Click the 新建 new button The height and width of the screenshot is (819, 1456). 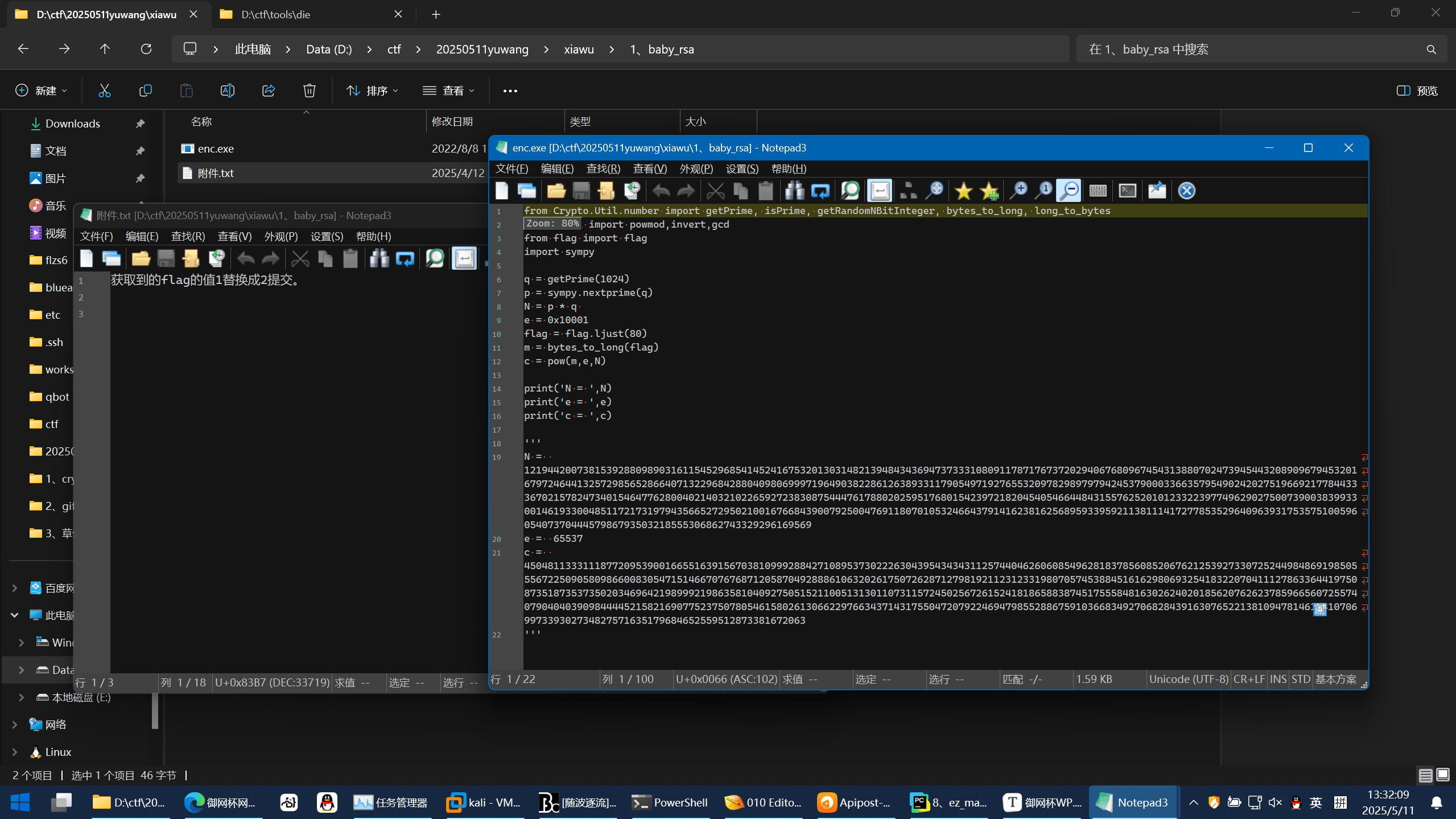pos(42,90)
